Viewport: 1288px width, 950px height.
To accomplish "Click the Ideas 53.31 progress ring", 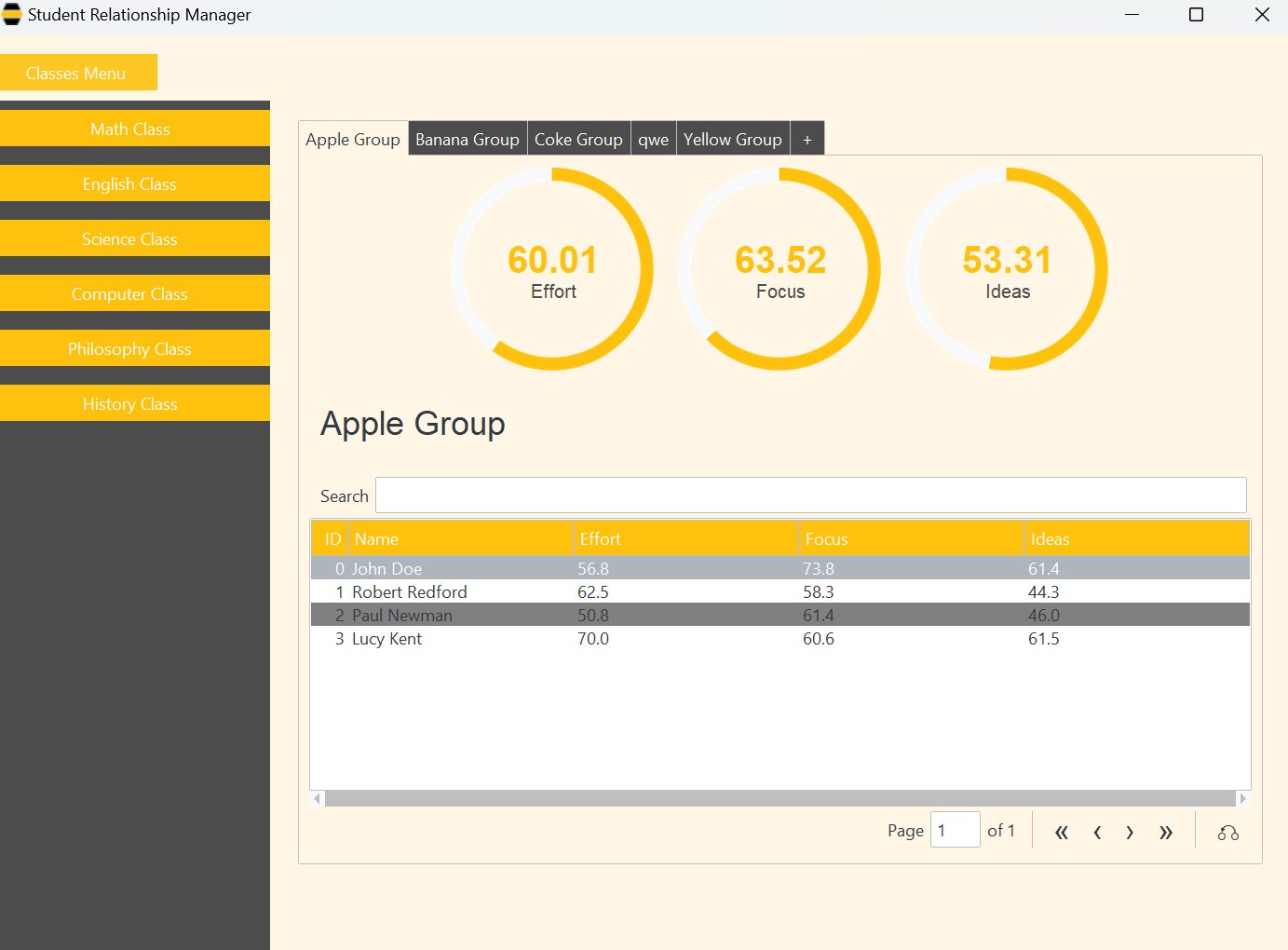I will pyautogui.click(x=1007, y=269).
